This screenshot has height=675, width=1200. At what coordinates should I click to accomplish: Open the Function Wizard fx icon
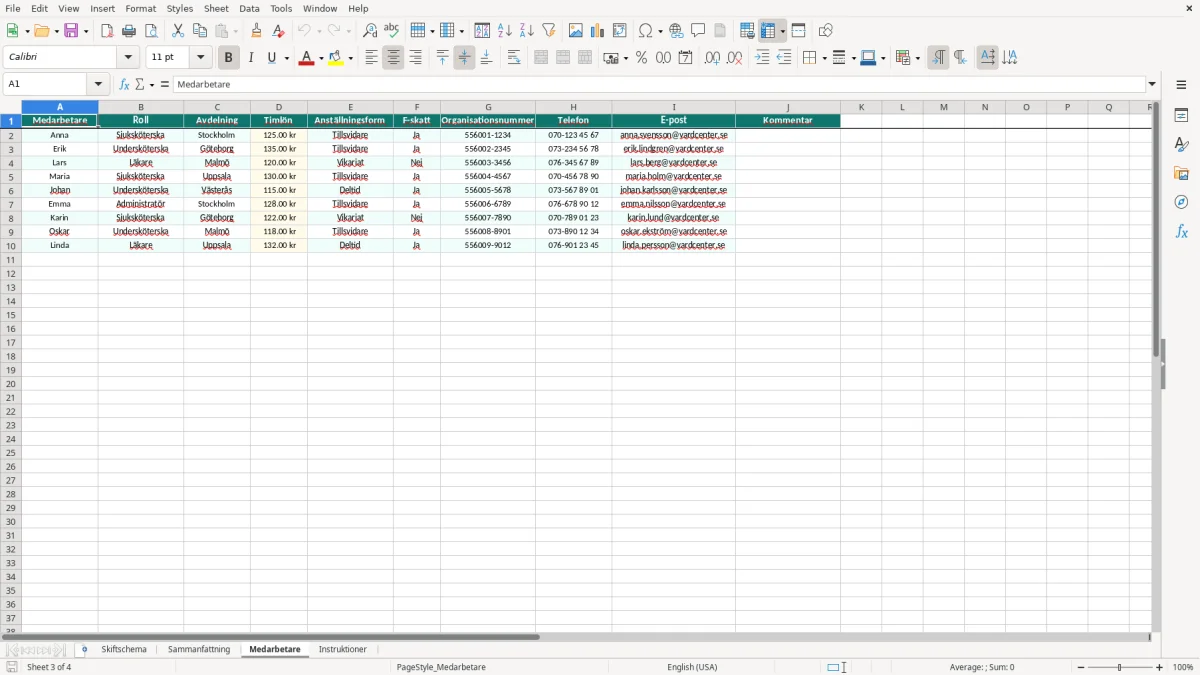click(x=124, y=85)
